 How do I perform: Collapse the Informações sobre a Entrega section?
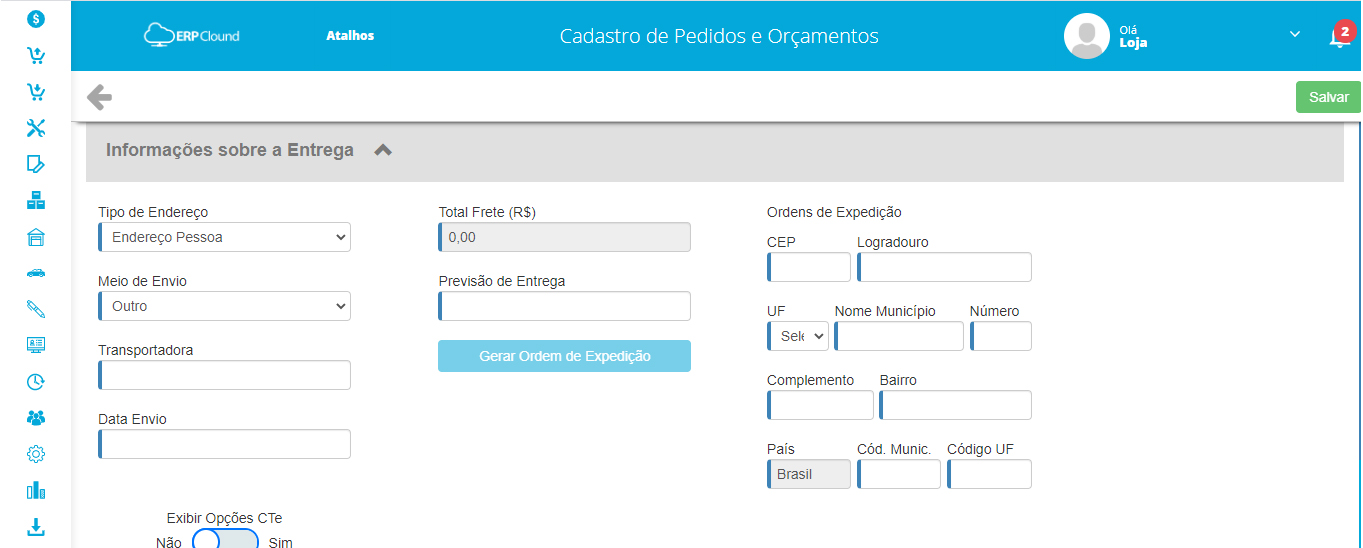(x=383, y=150)
